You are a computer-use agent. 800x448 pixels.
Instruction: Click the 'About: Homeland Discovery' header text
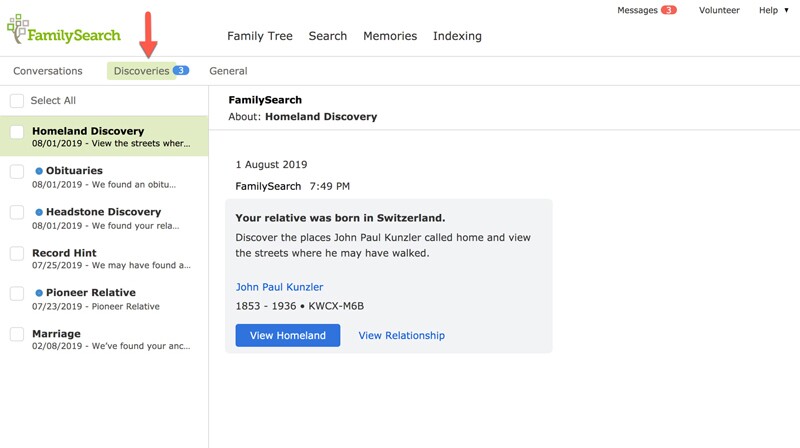pyautogui.click(x=303, y=116)
